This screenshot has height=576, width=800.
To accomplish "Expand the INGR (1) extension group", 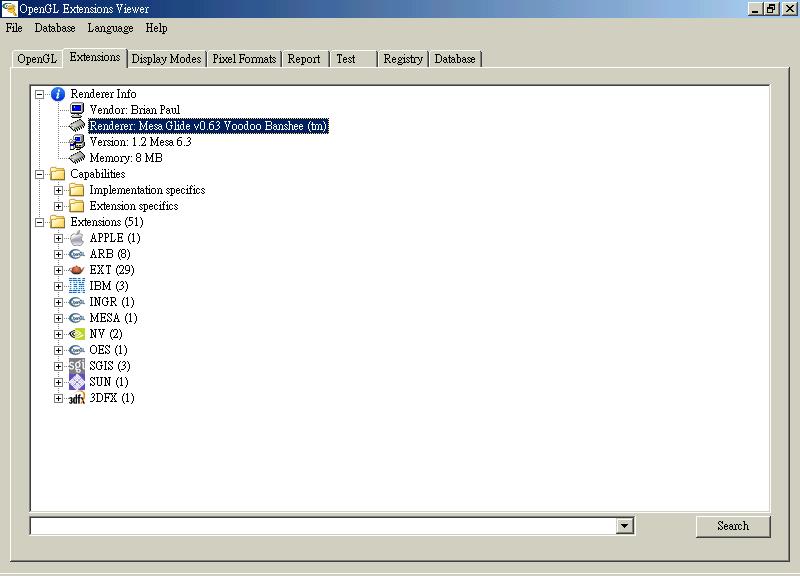I will tap(59, 302).
